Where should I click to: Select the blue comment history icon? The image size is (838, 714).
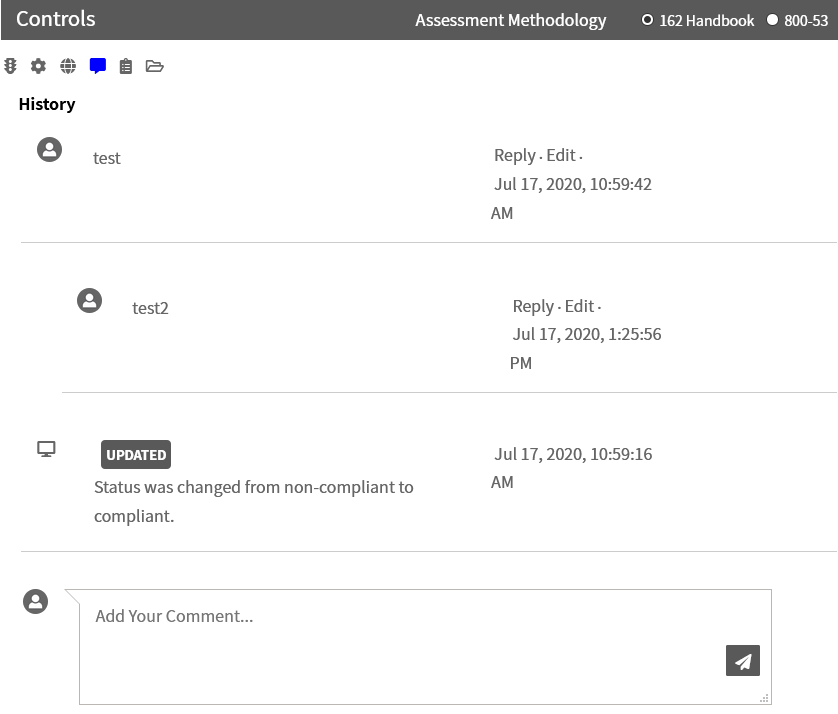tap(98, 66)
